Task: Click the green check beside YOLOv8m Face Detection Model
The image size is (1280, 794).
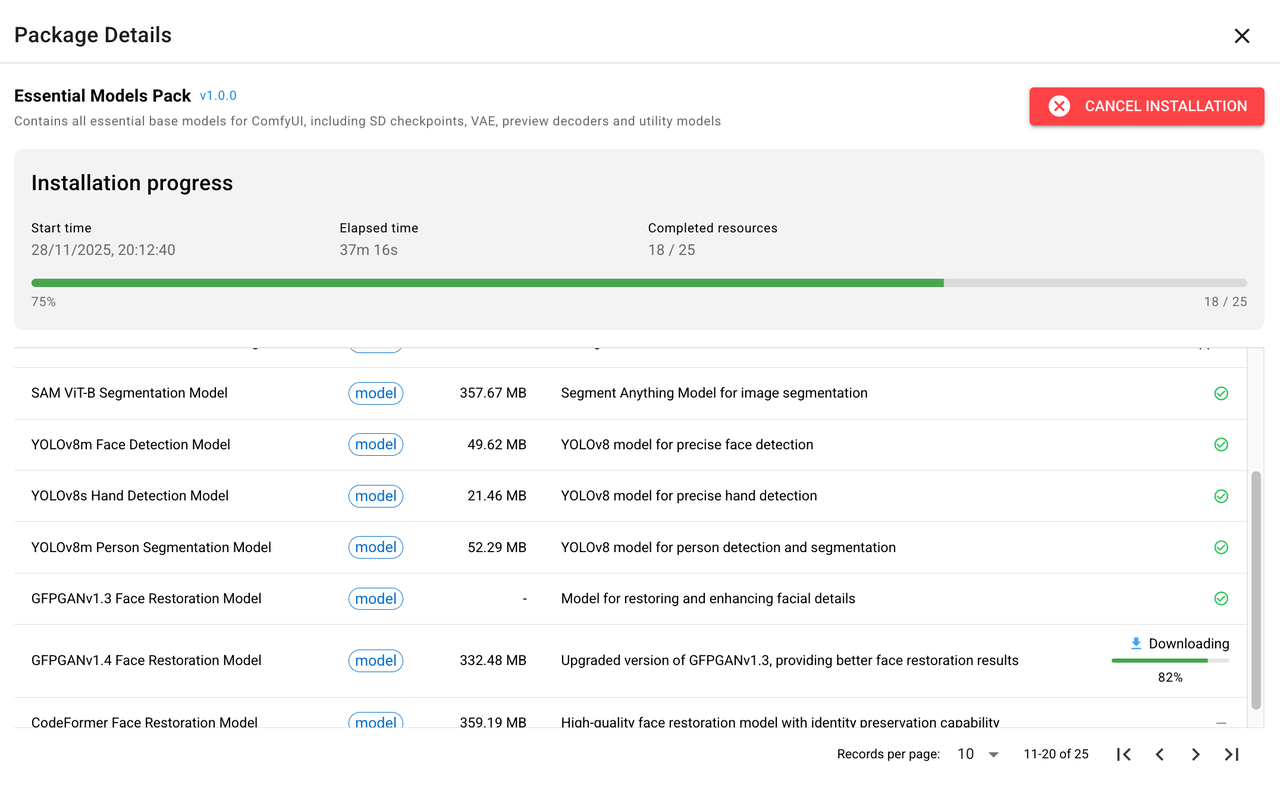Action: tap(1221, 444)
